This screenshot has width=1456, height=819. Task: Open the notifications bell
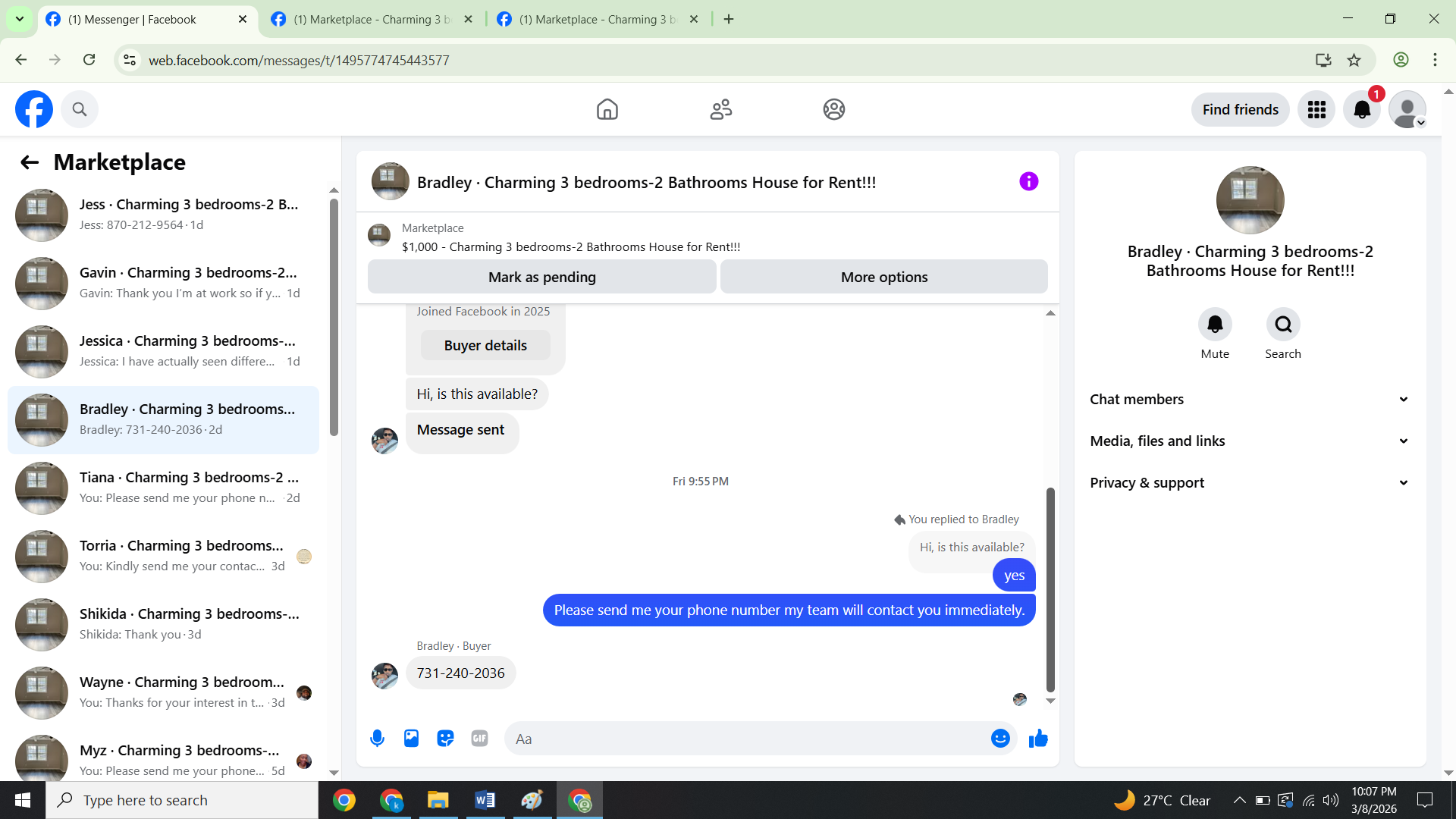click(1362, 110)
